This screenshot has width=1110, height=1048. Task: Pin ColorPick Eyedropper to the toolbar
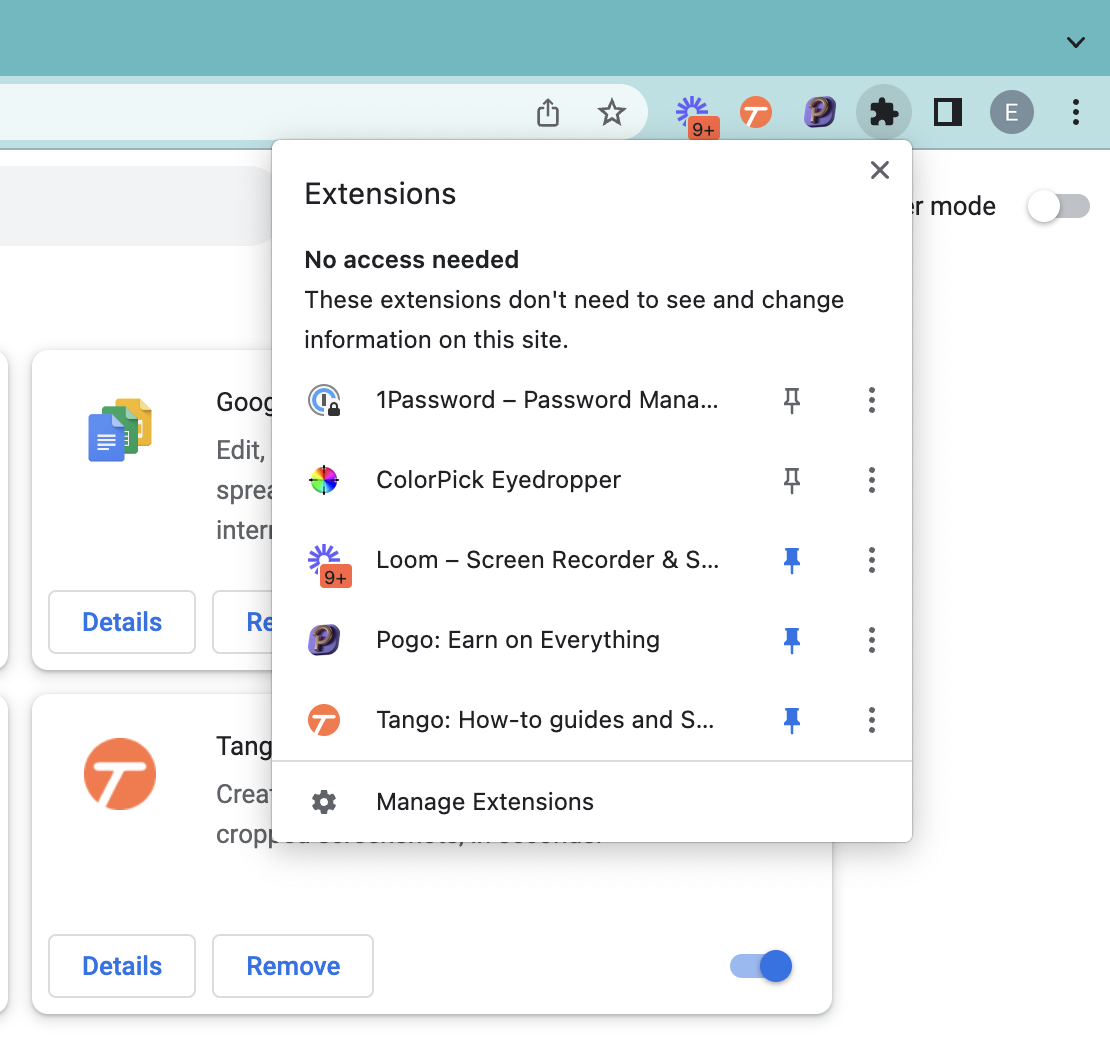pos(792,481)
